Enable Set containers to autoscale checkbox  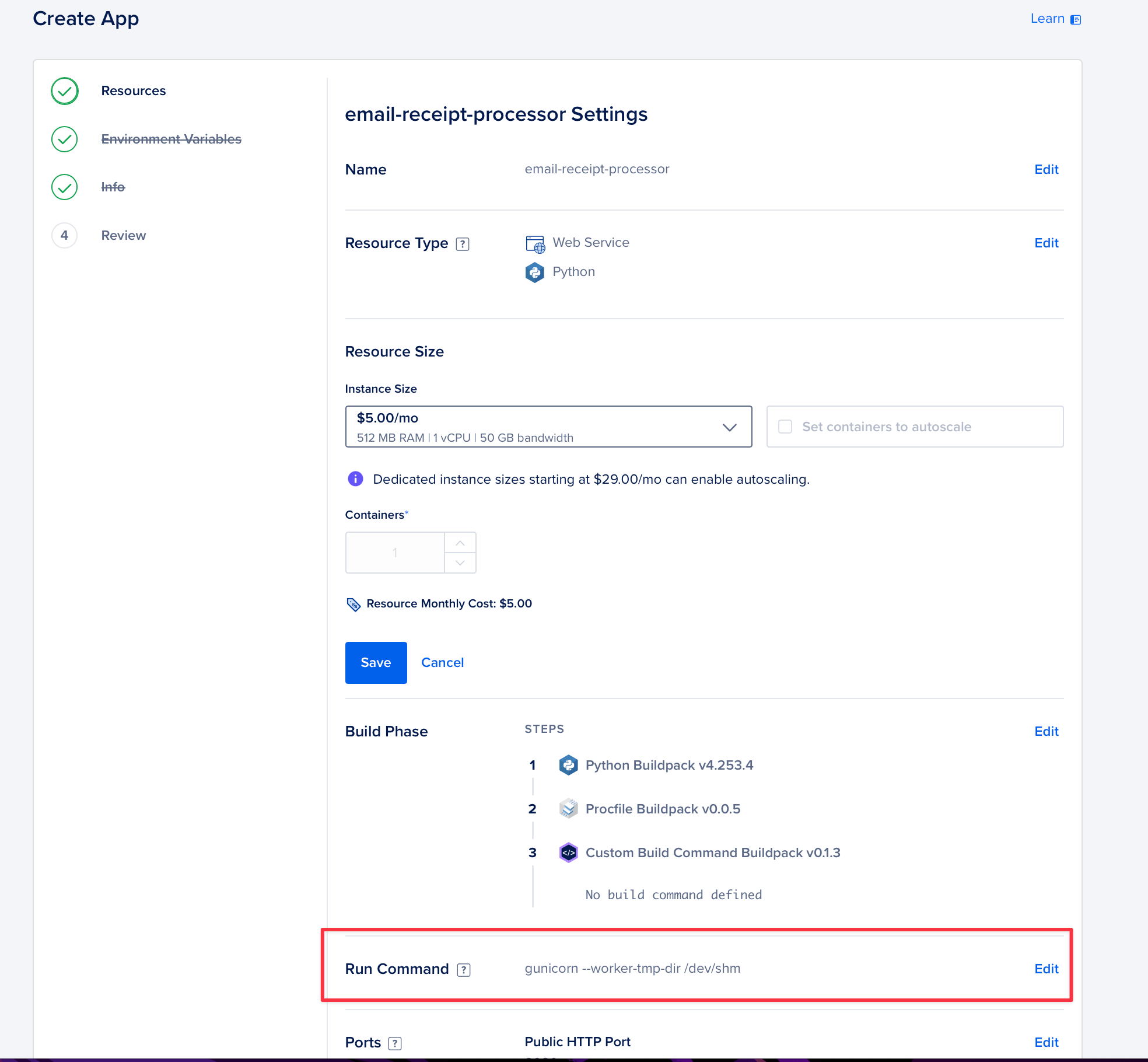(x=785, y=427)
